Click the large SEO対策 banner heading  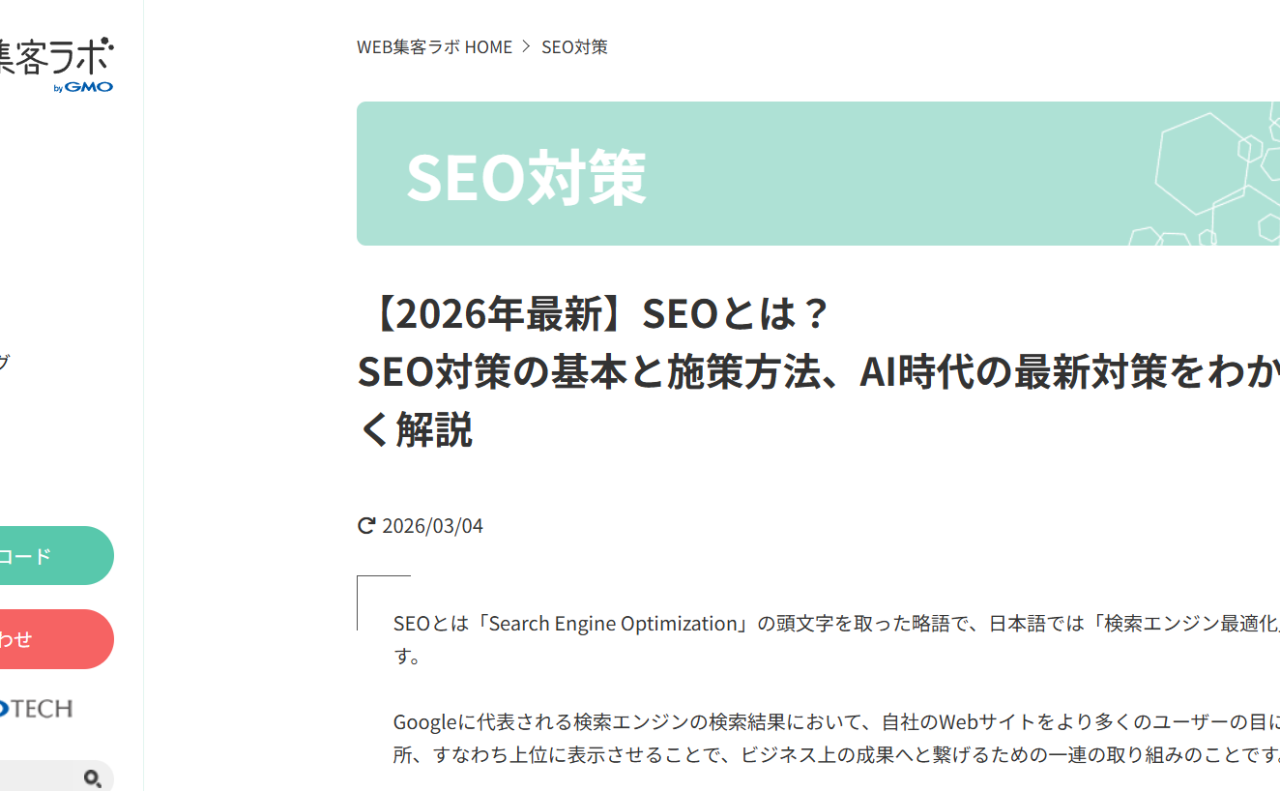526,178
